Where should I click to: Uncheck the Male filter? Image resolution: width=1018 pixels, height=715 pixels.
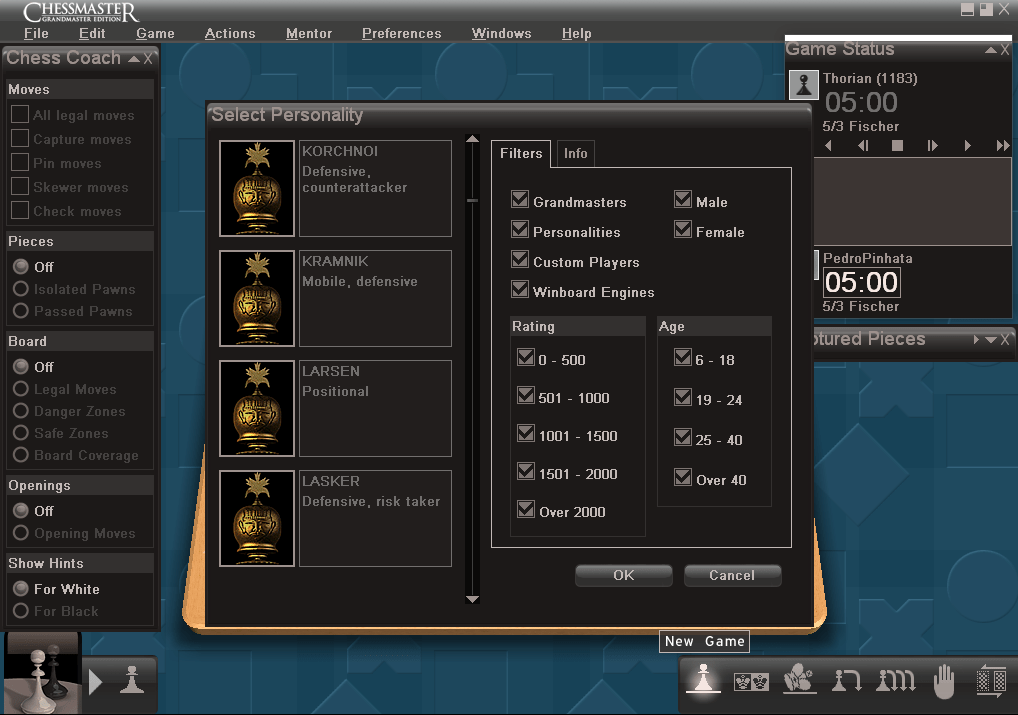(683, 199)
